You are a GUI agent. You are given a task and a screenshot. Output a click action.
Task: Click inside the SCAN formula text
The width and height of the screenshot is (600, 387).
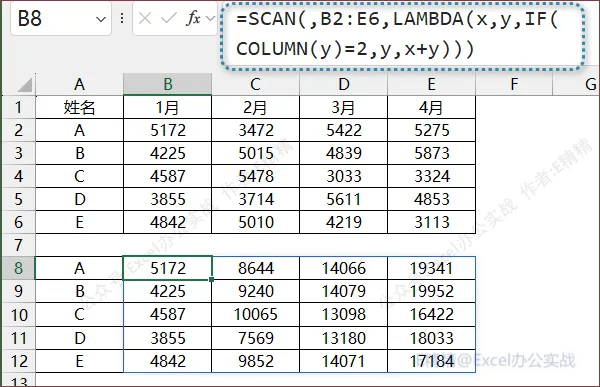(x=396, y=34)
